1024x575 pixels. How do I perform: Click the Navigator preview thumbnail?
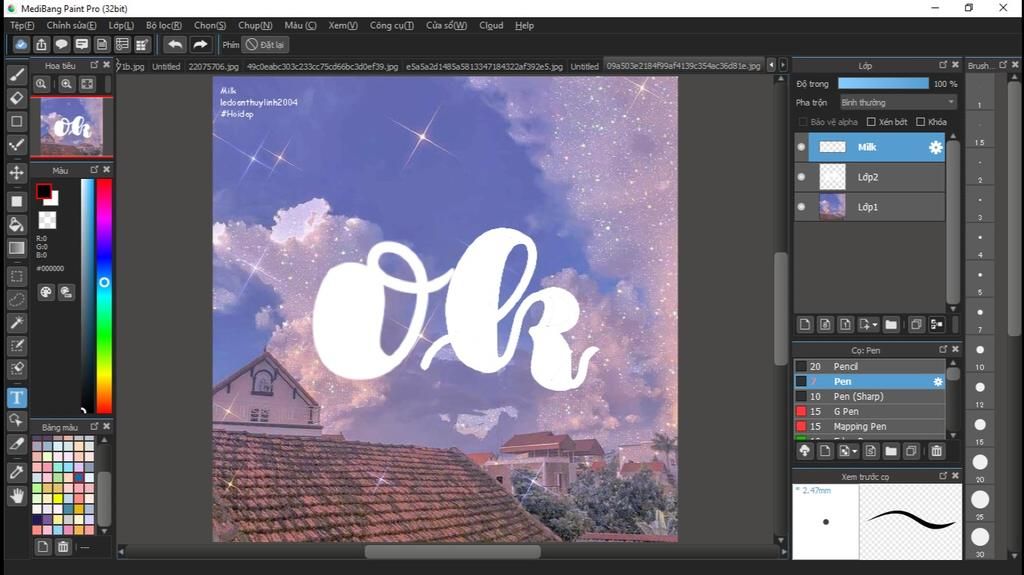(x=71, y=127)
